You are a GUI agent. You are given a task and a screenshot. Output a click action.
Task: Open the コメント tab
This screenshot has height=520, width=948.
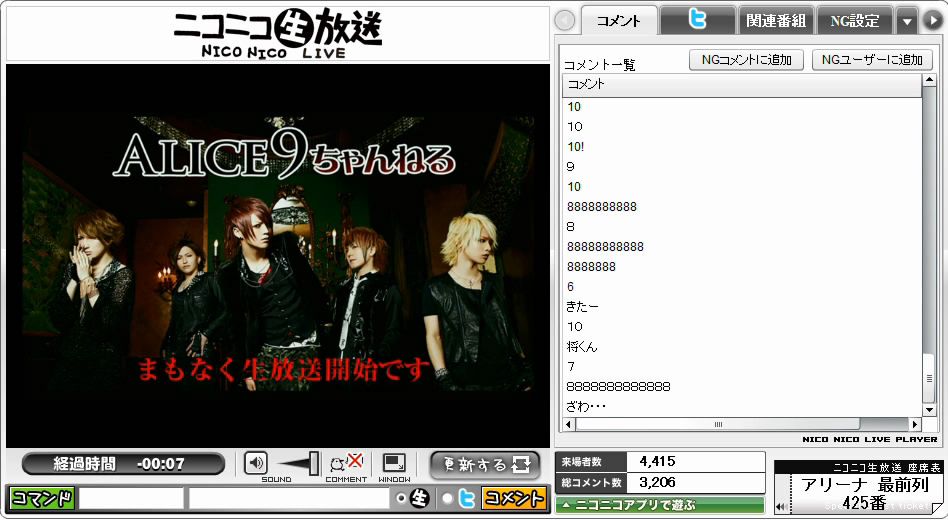[x=618, y=21]
